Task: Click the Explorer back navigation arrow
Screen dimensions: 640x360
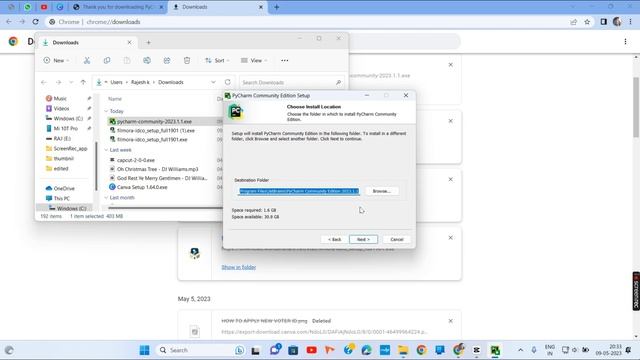Action: (x=44, y=82)
